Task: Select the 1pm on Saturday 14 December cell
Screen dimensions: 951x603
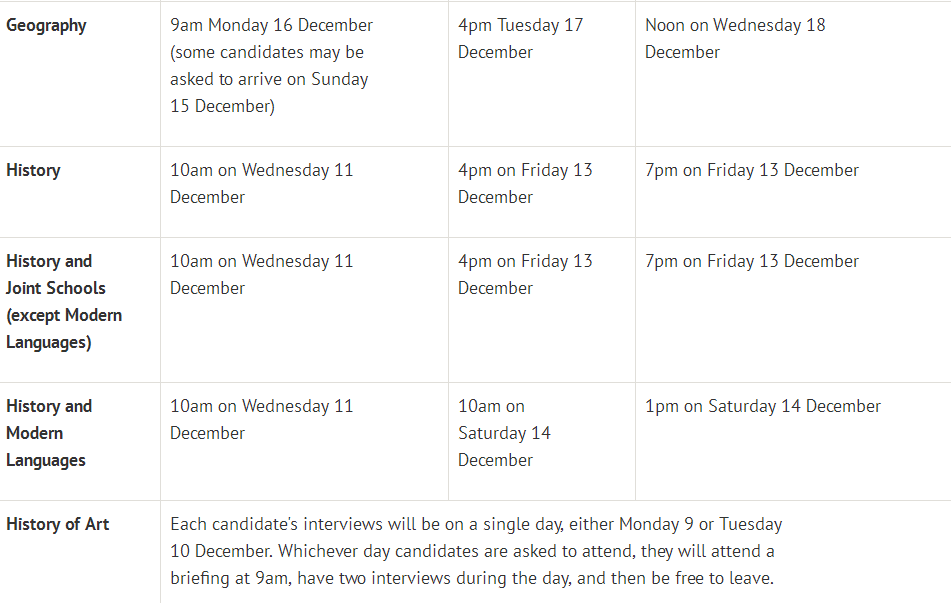Action: pyautogui.click(x=763, y=406)
